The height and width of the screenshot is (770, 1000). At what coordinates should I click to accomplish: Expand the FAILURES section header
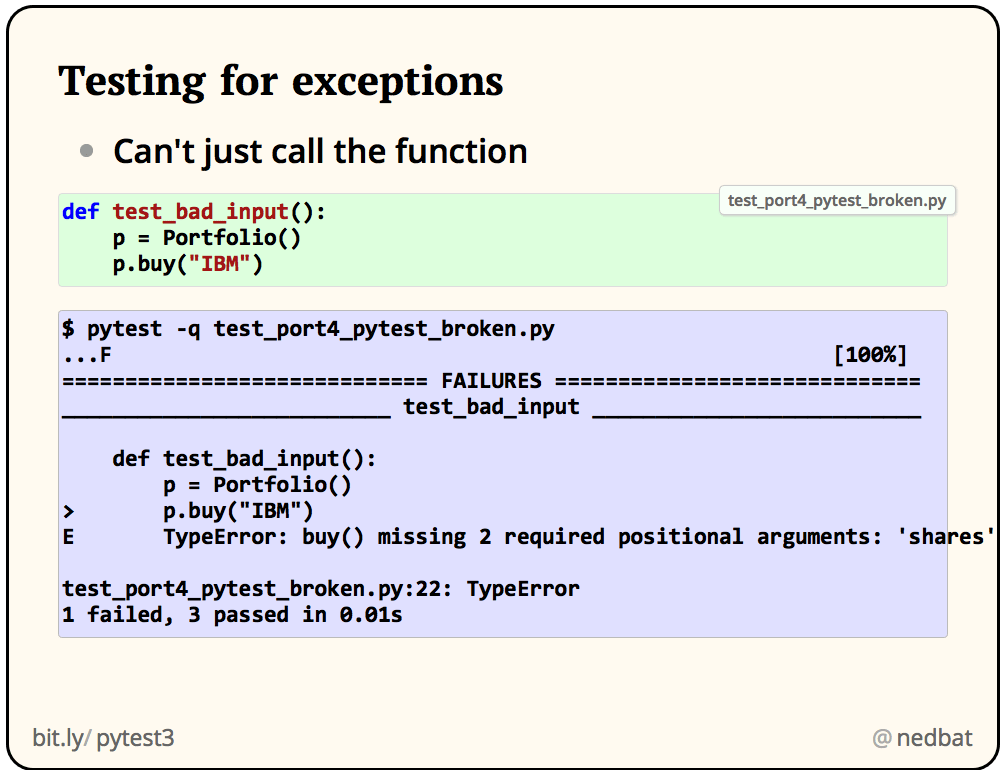click(x=490, y=380)
